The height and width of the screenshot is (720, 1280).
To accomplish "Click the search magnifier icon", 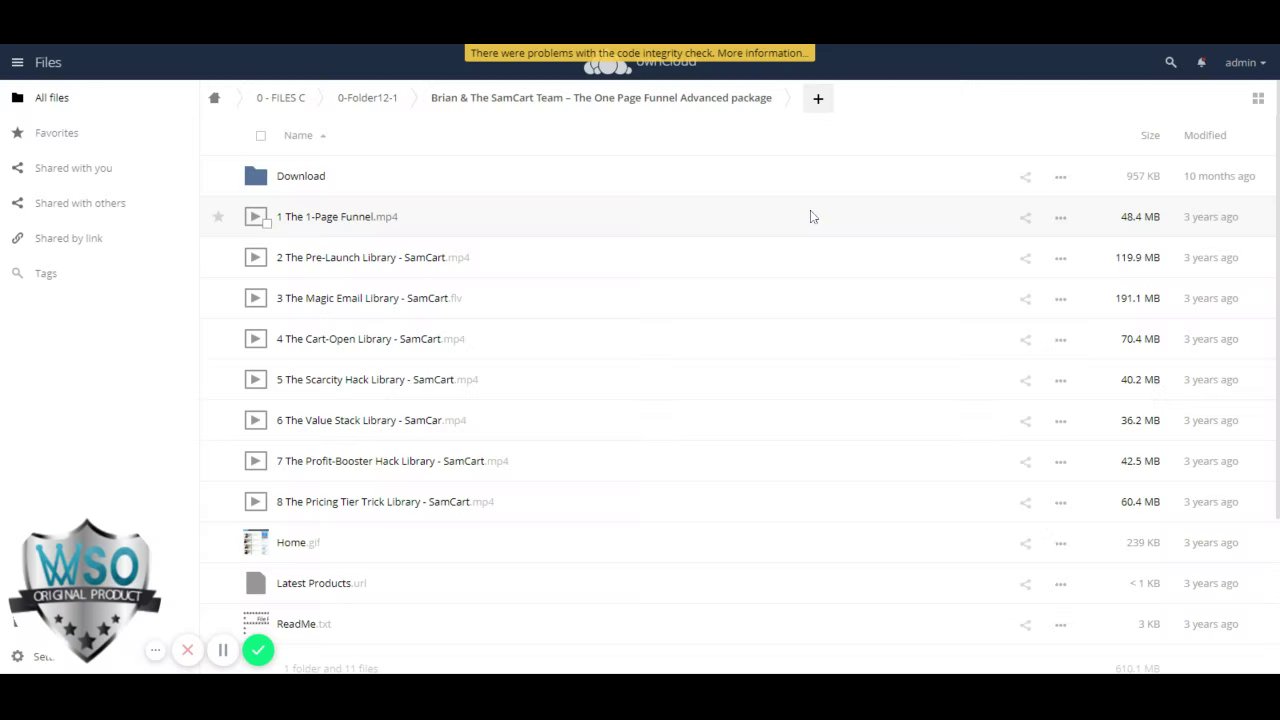I will (x=1171, y=62).
